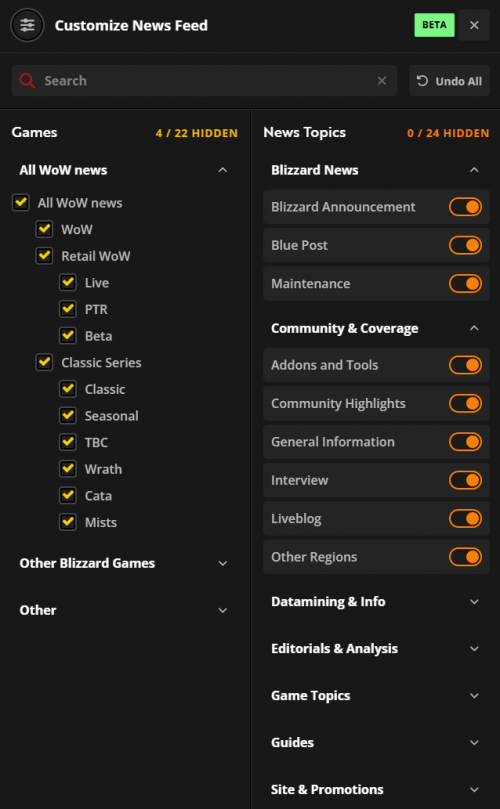Uncheck the Classic Series checkbox
500x809 pixels.
coord(44,362)
